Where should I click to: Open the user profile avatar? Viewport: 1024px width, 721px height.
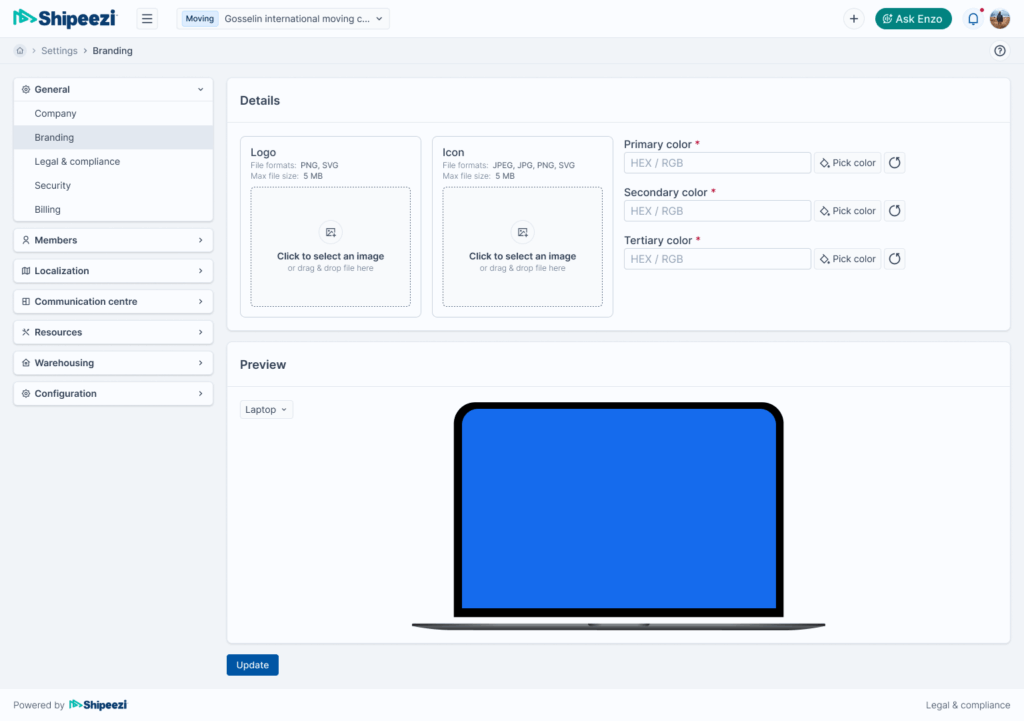[x=1000, y=19]
